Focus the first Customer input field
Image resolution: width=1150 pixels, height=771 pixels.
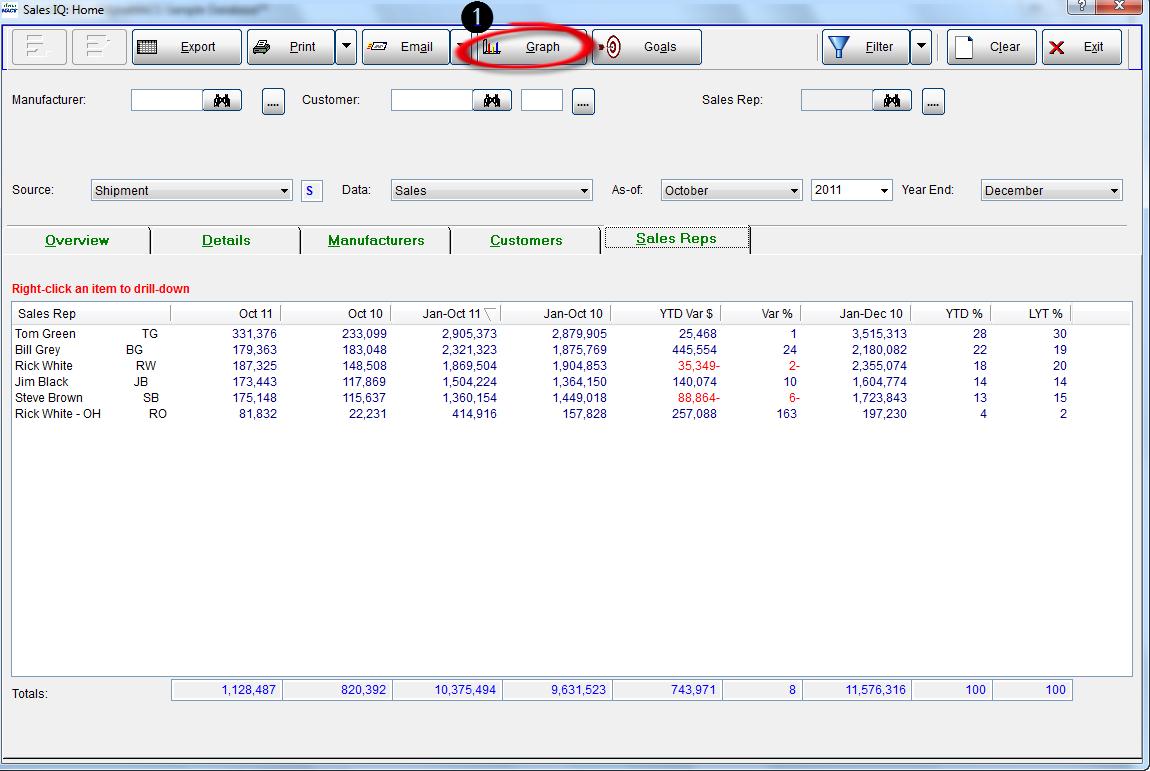[x=432, y=101]
